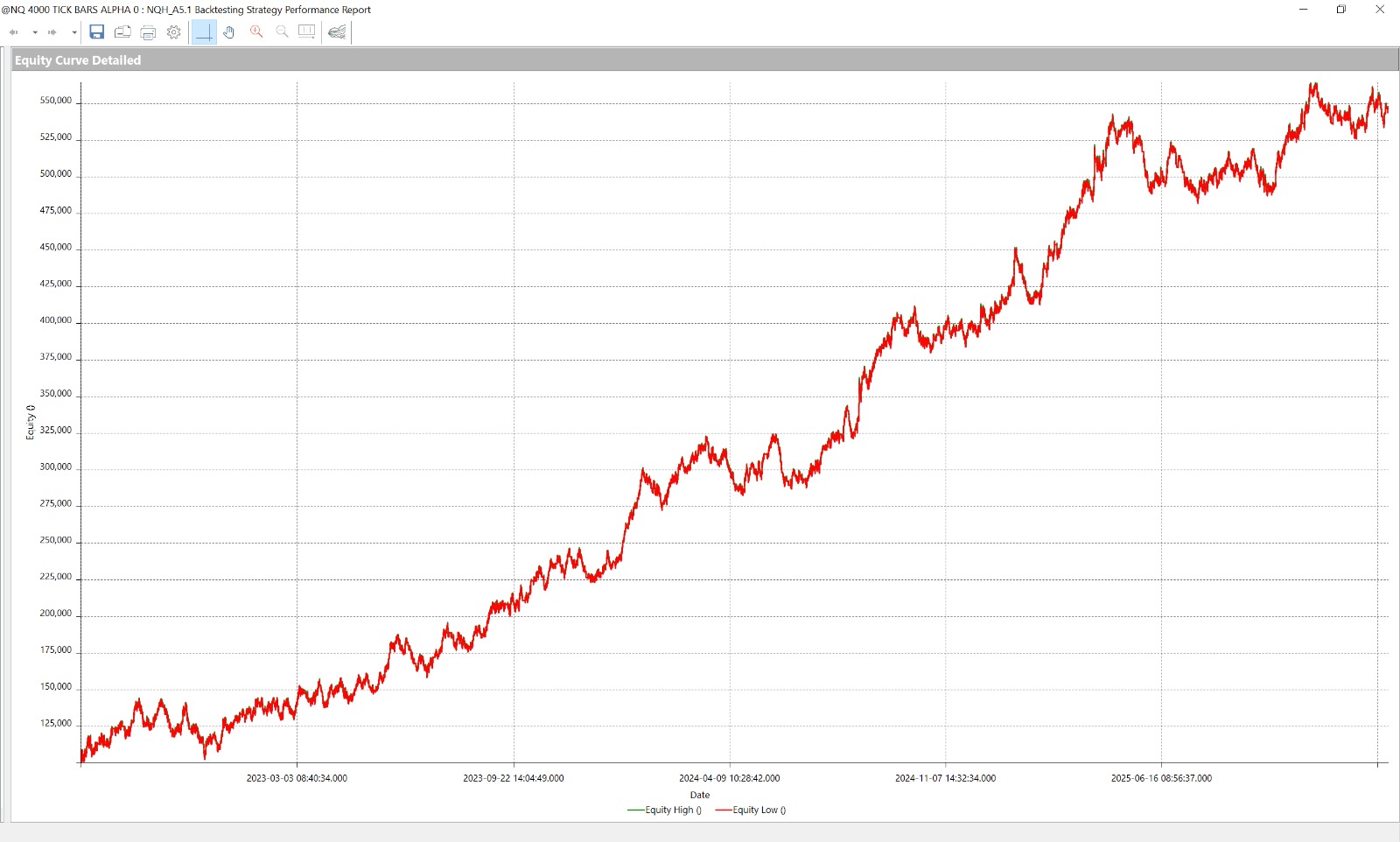The width and height of the screenshot is (1400, 842).
Task: Click the 400,000 equity axis label
Action: [55, 320]
